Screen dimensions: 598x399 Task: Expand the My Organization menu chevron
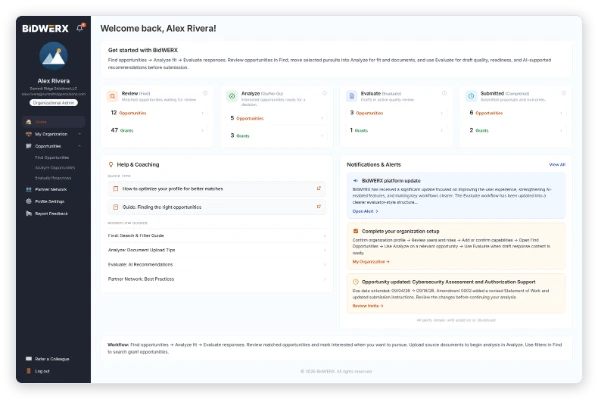point(80,134)
